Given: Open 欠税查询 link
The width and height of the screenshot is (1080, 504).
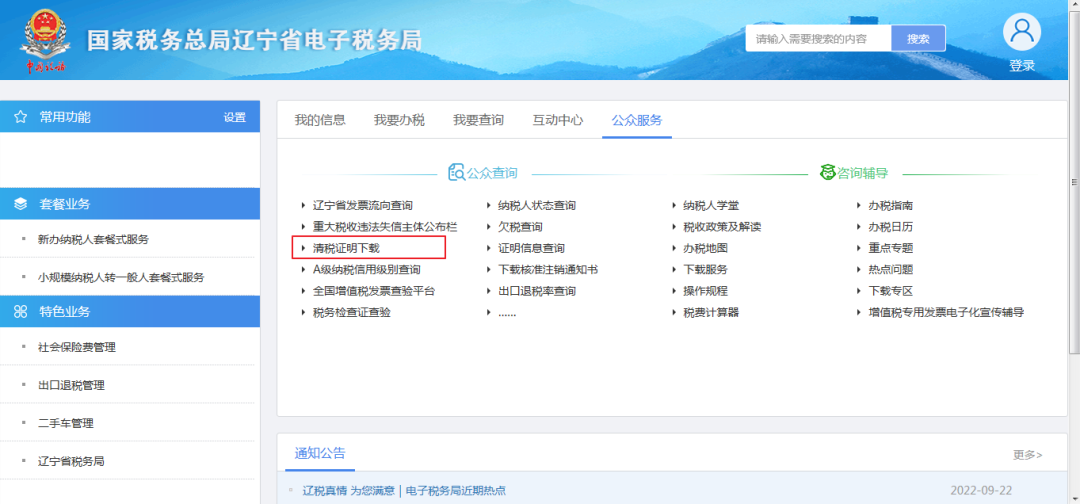Looking at the screenshot, I should 520,227.
